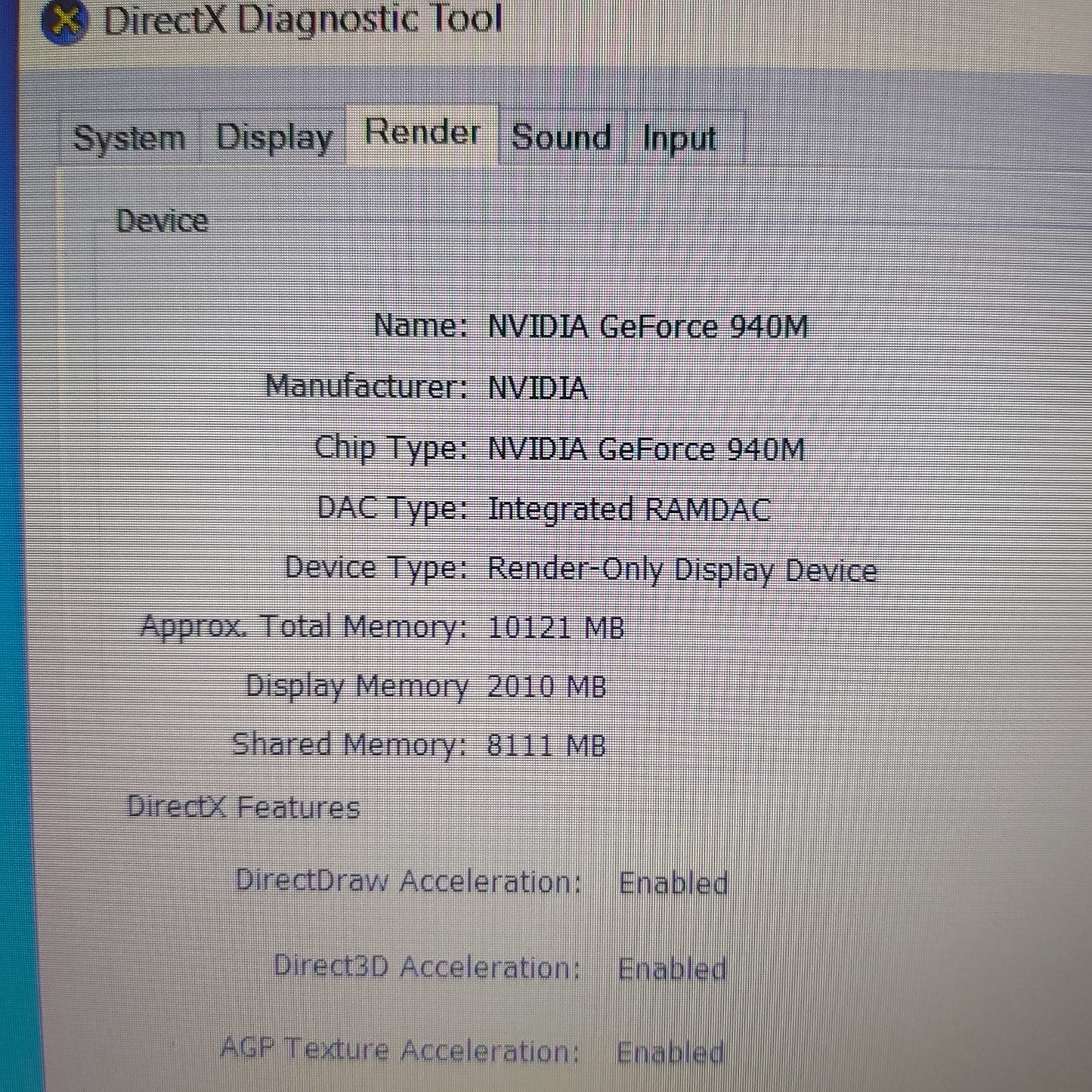Select the Render tab
The width and height of the screenshot is (1092, 1092).
pyautogui.click(x=422, y=133)
